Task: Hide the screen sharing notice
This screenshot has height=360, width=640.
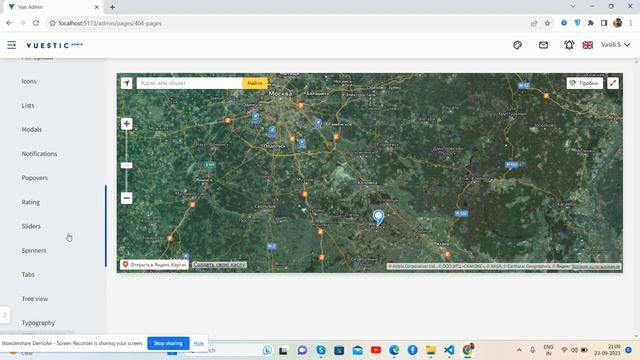Action: point(198,343)
